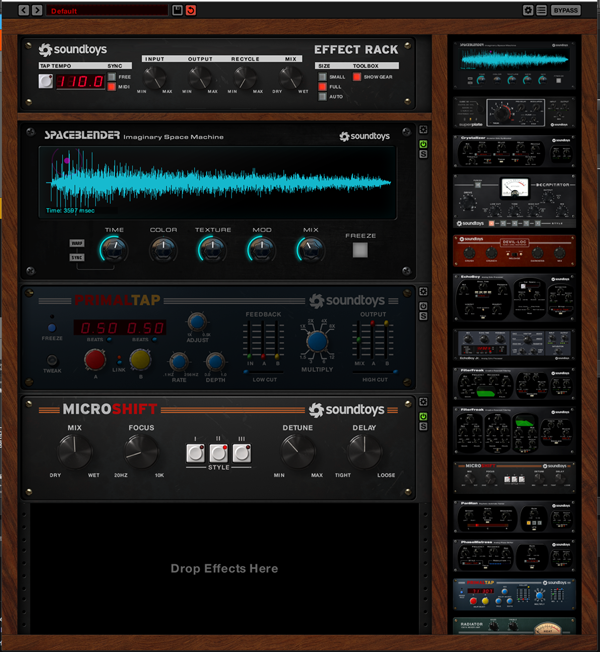Go to the next preset with the right arrow
The width and height of the screenshot is (600, 652).
[37, 10]
